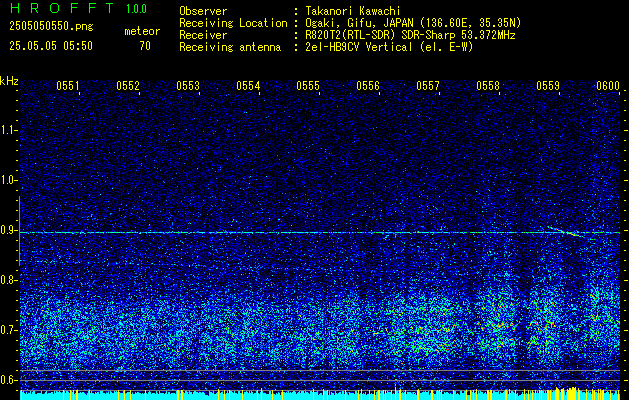Click the 0557 time marker
This screenshot has width=629, height=400.
pos(428,86)
